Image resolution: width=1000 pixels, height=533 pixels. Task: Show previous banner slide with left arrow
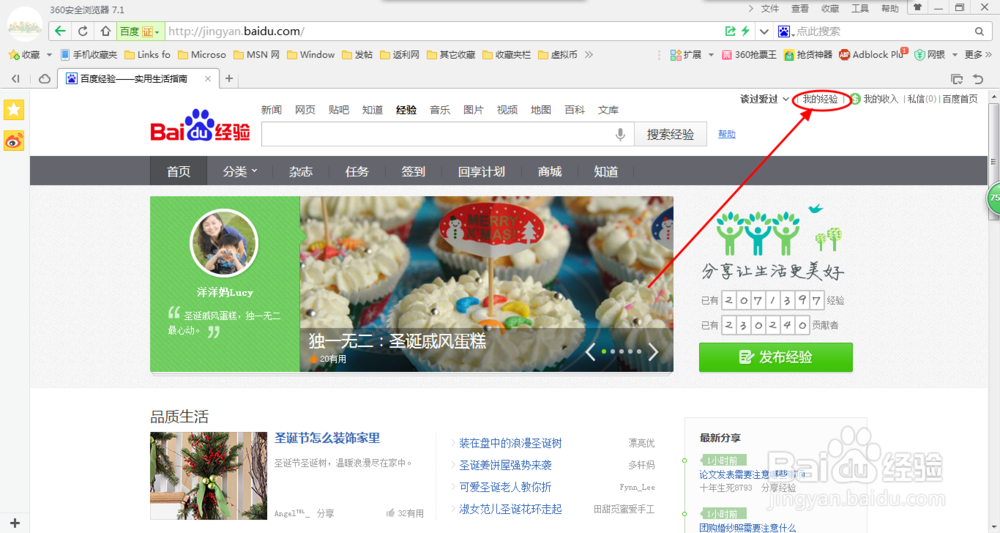(590, 352)
